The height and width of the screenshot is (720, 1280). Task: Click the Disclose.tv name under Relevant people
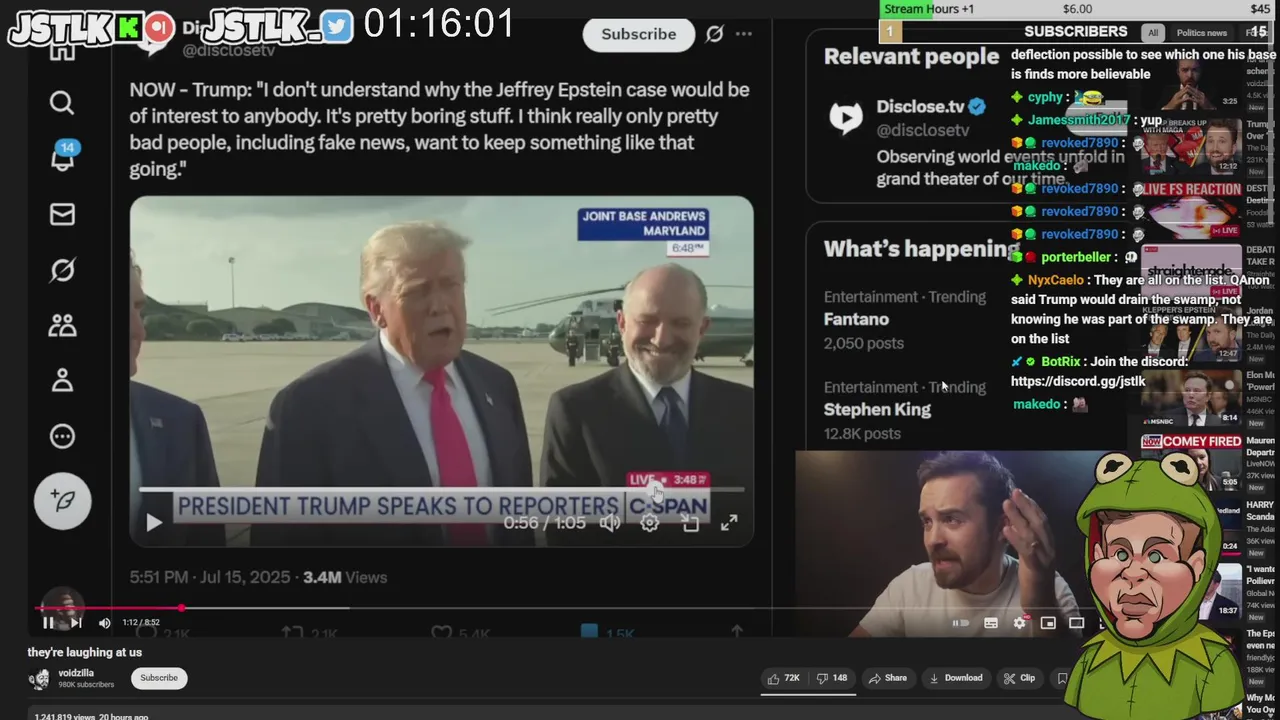[x=922, y=106]
